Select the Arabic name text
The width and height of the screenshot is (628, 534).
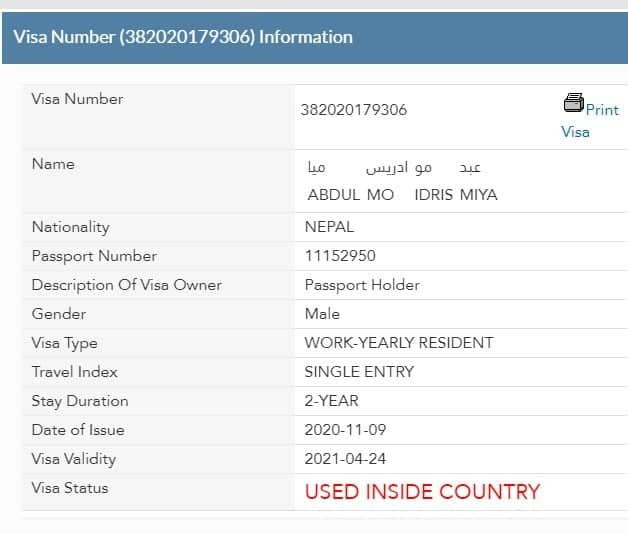coord(394,168)
